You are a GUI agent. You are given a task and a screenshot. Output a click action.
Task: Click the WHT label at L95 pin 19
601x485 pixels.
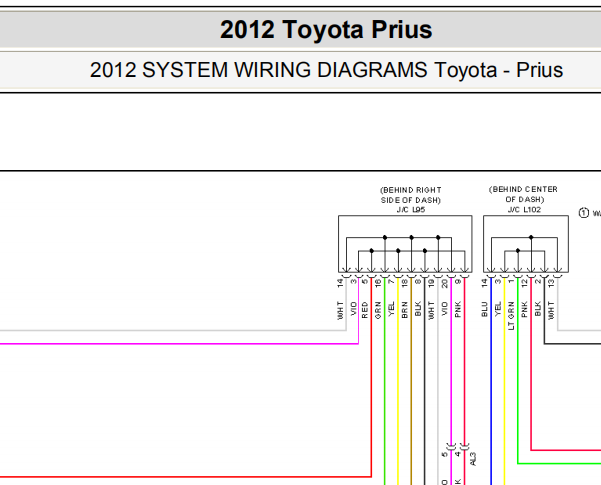tap(431, 311)
